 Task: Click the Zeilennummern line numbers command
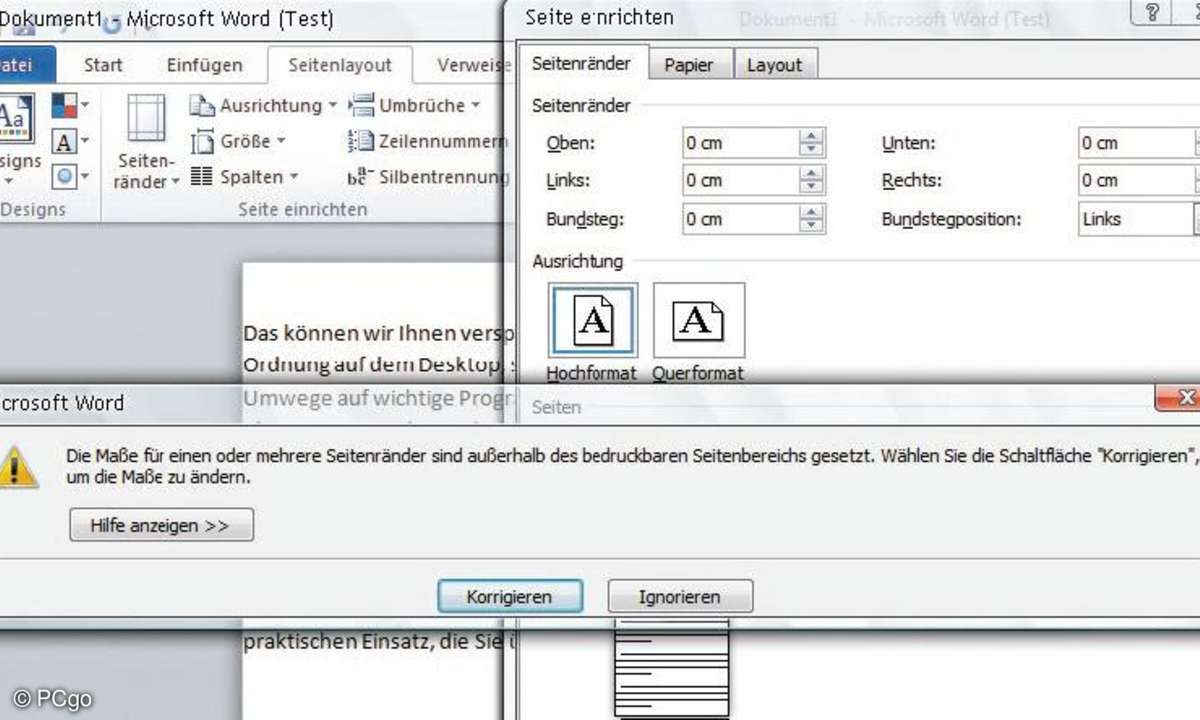point(428,141)
